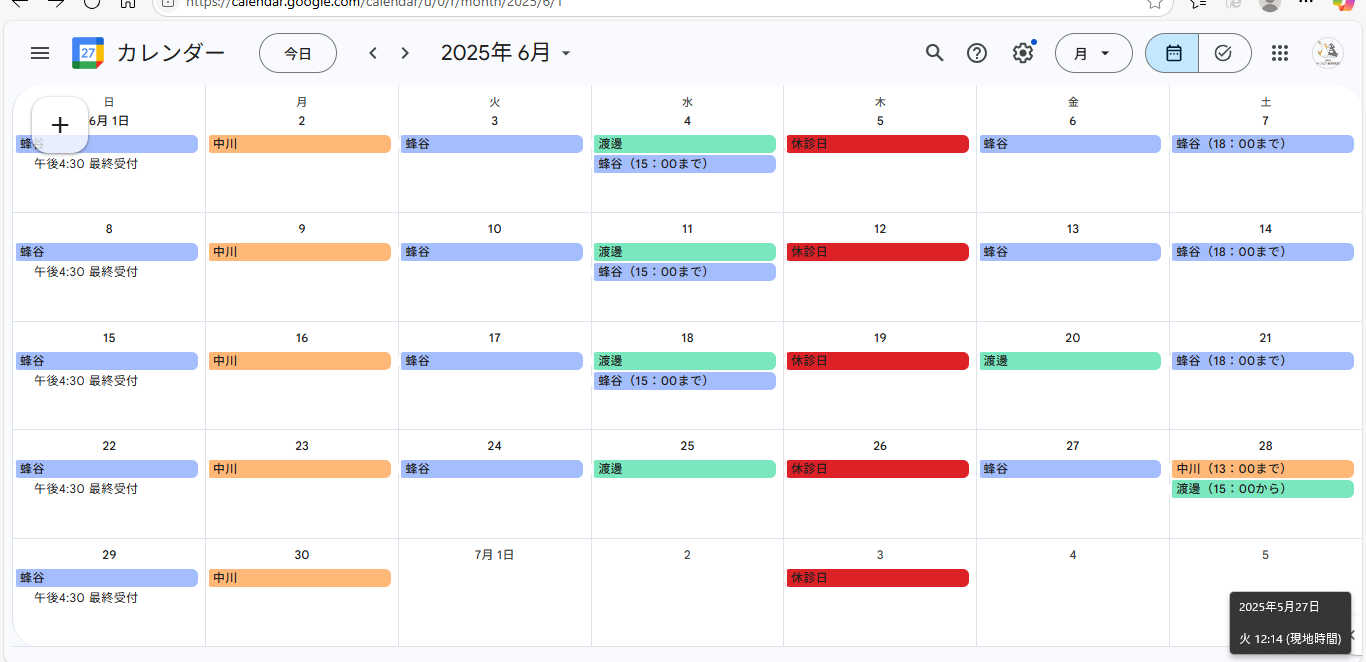
Task: Open 中川 event on June 9
Action: coord(300,252)
